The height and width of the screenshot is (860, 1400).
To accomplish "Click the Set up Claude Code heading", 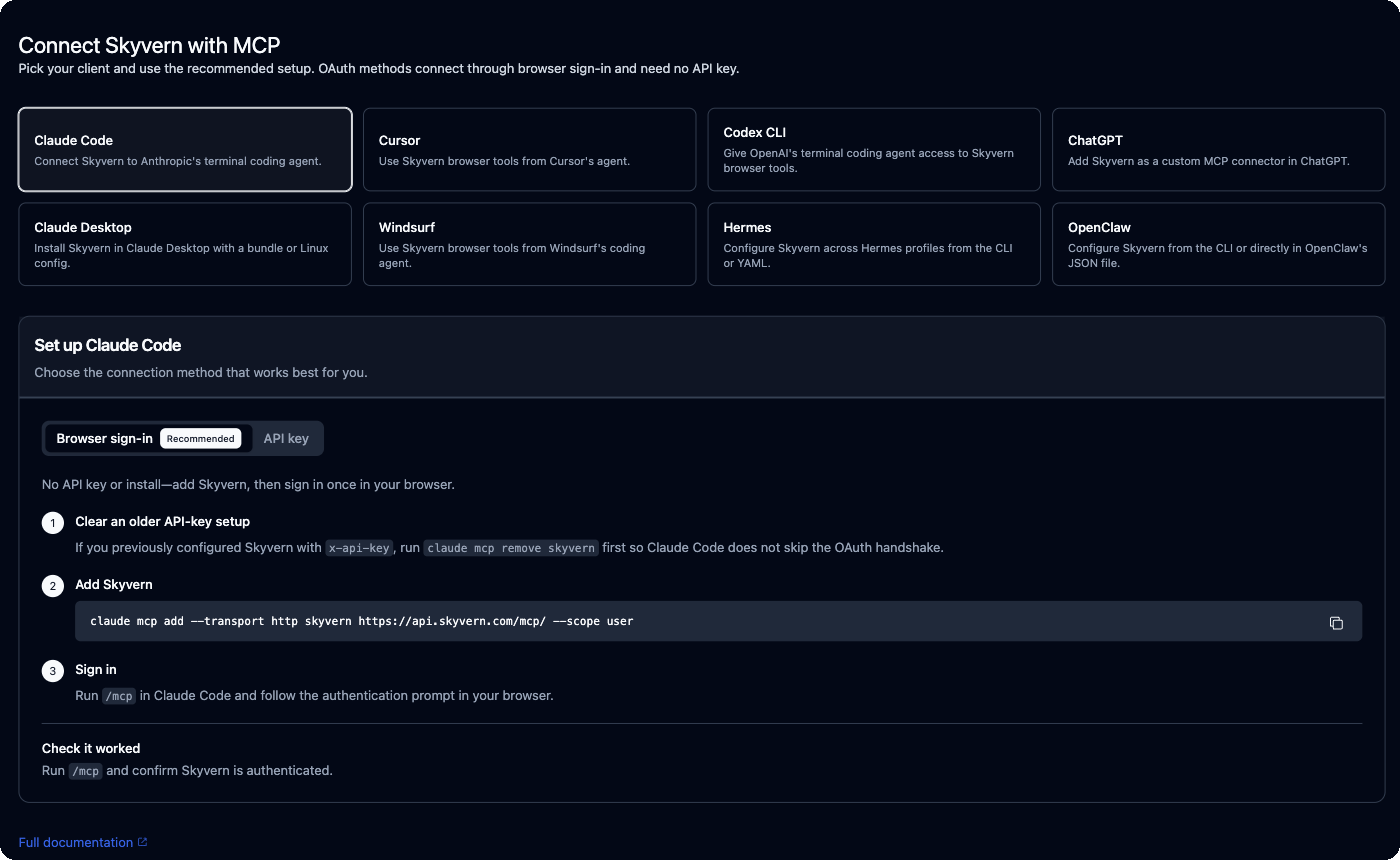I will tap(108, 345).
